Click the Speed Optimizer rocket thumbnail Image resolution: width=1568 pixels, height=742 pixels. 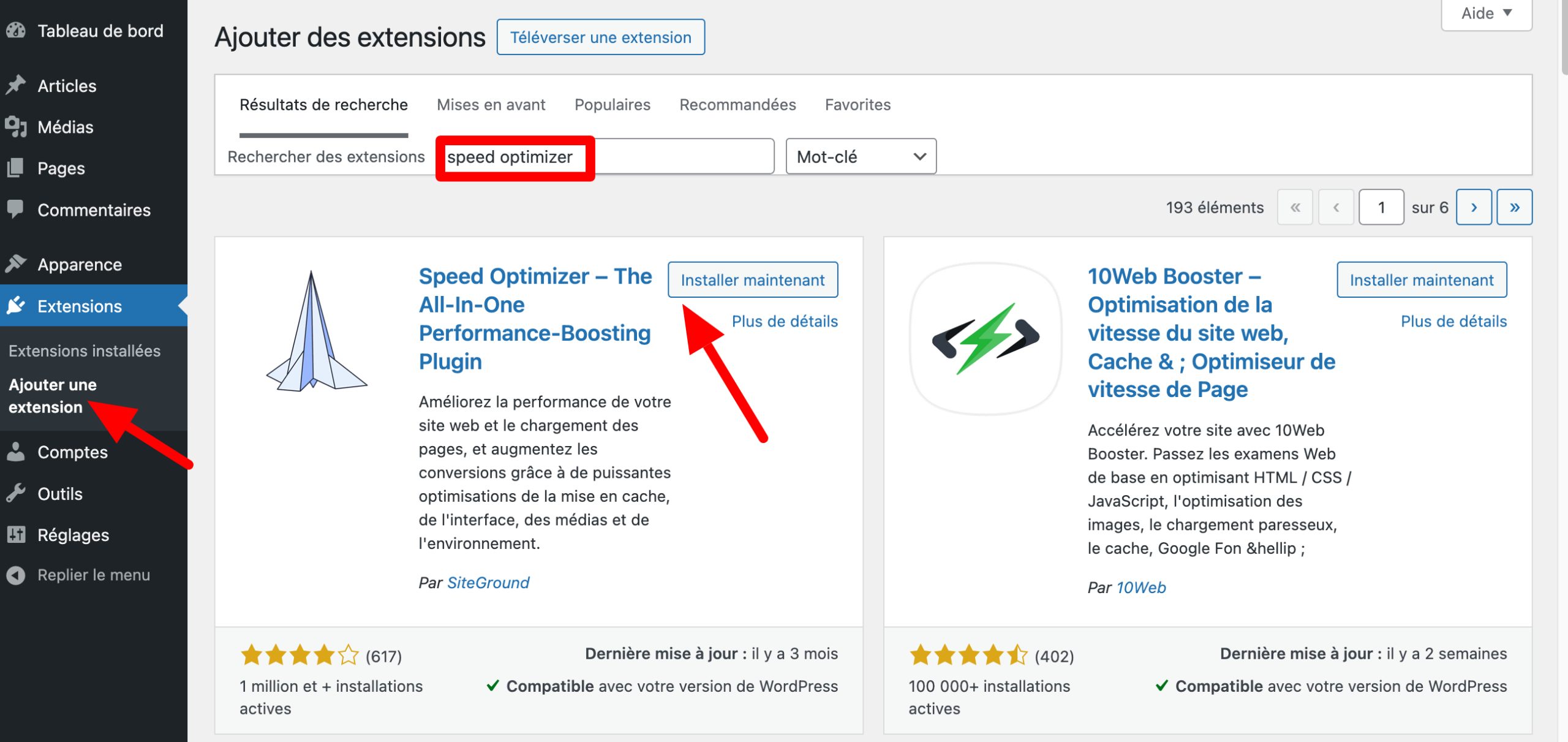pyautogui.click(x=316, y=331)
